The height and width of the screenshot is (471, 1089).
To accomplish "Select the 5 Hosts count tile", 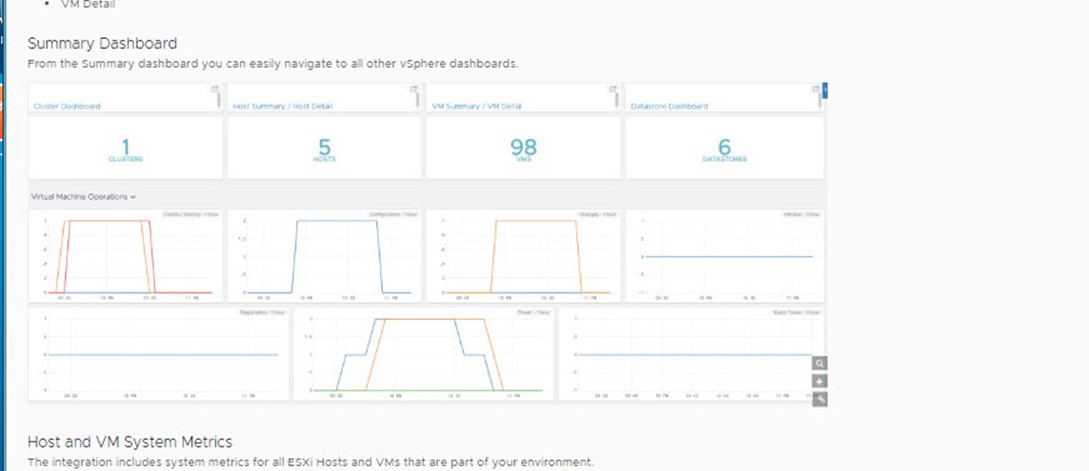I will tap(324, 149).
